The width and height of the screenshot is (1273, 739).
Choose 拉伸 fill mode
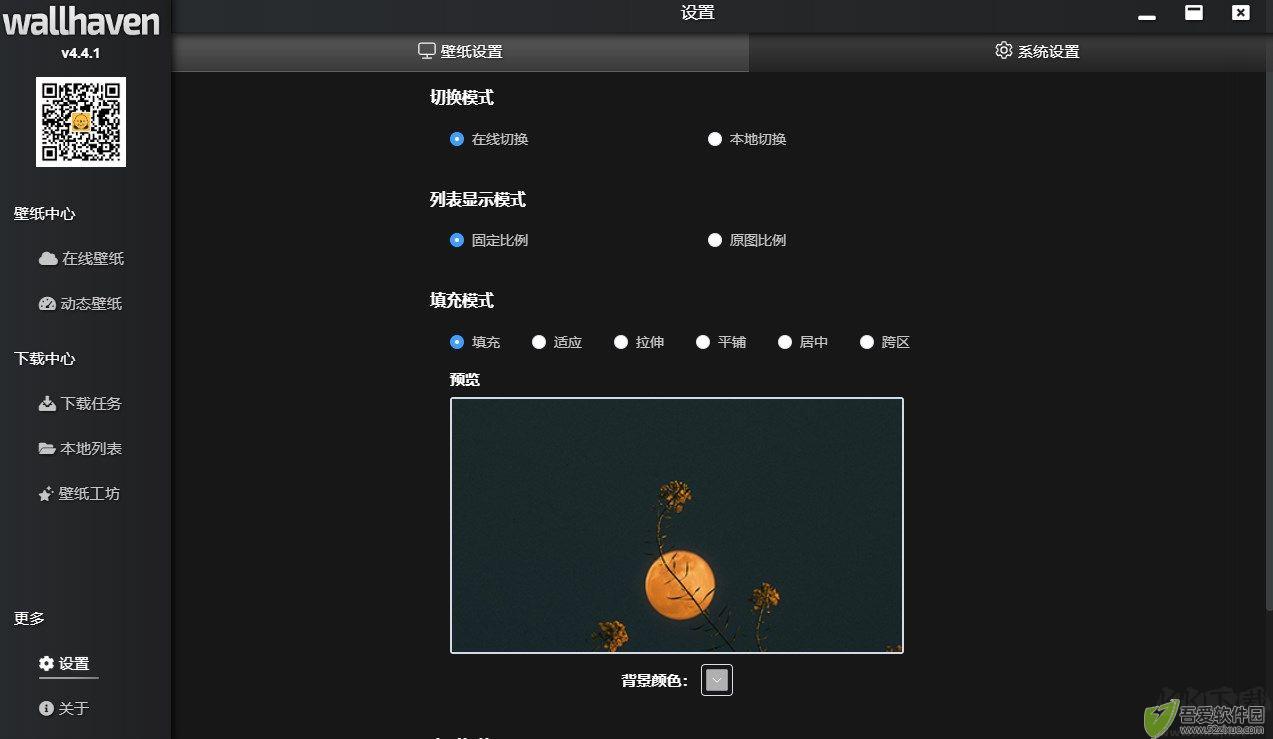pos(639,343)
